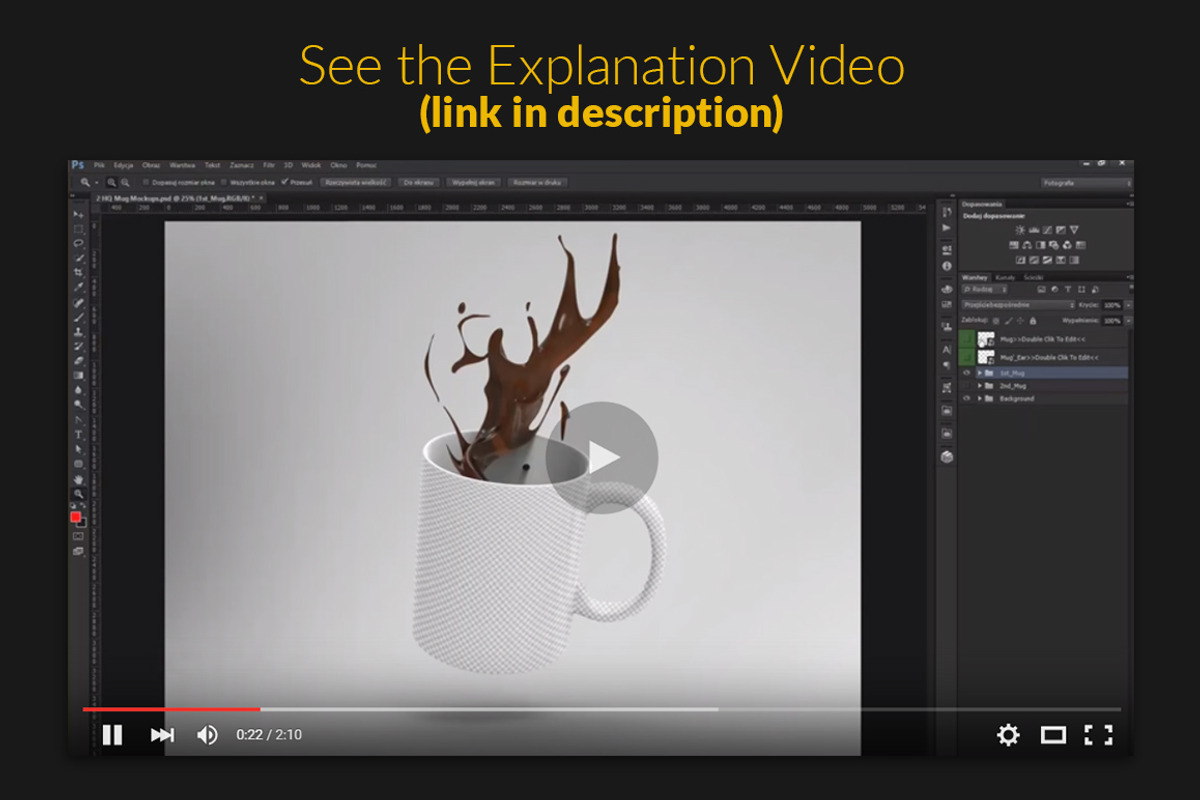Image resolution: width=1200 pixels, height=800 pixels.
Task: Click the Rozmiar w druku button
Action: 536,182
